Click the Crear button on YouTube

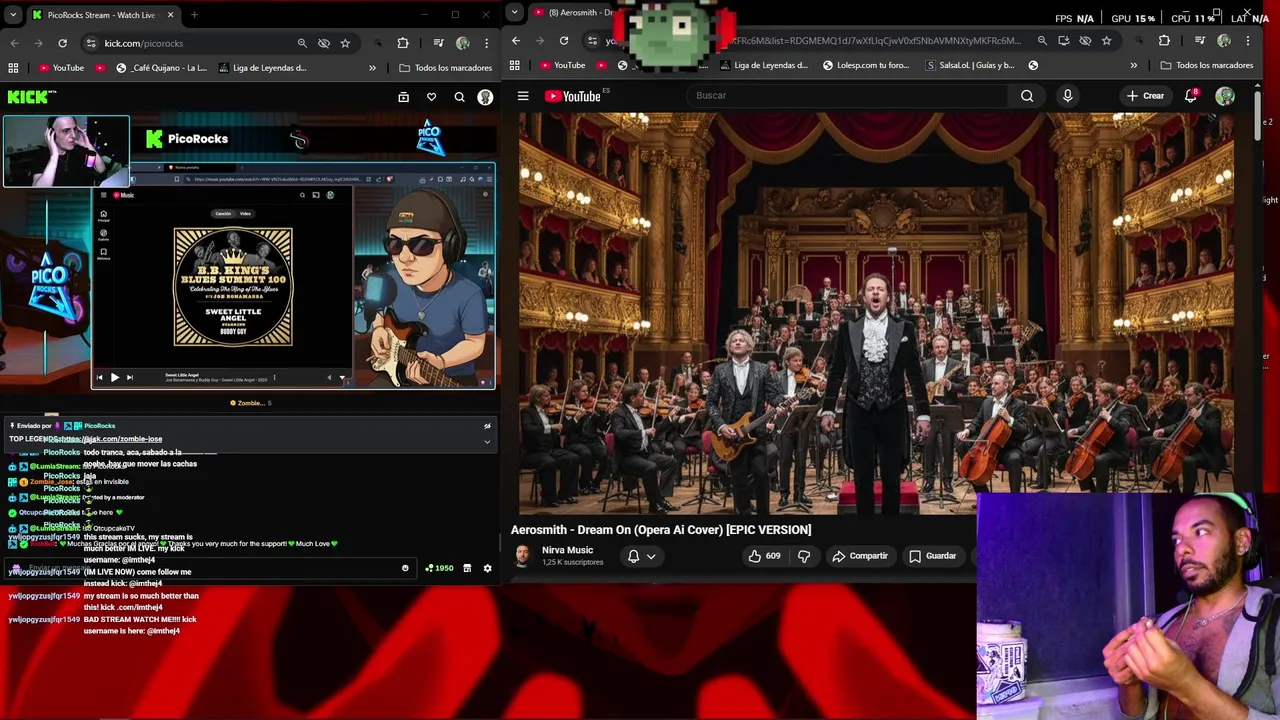click(x=1145, y=96)
